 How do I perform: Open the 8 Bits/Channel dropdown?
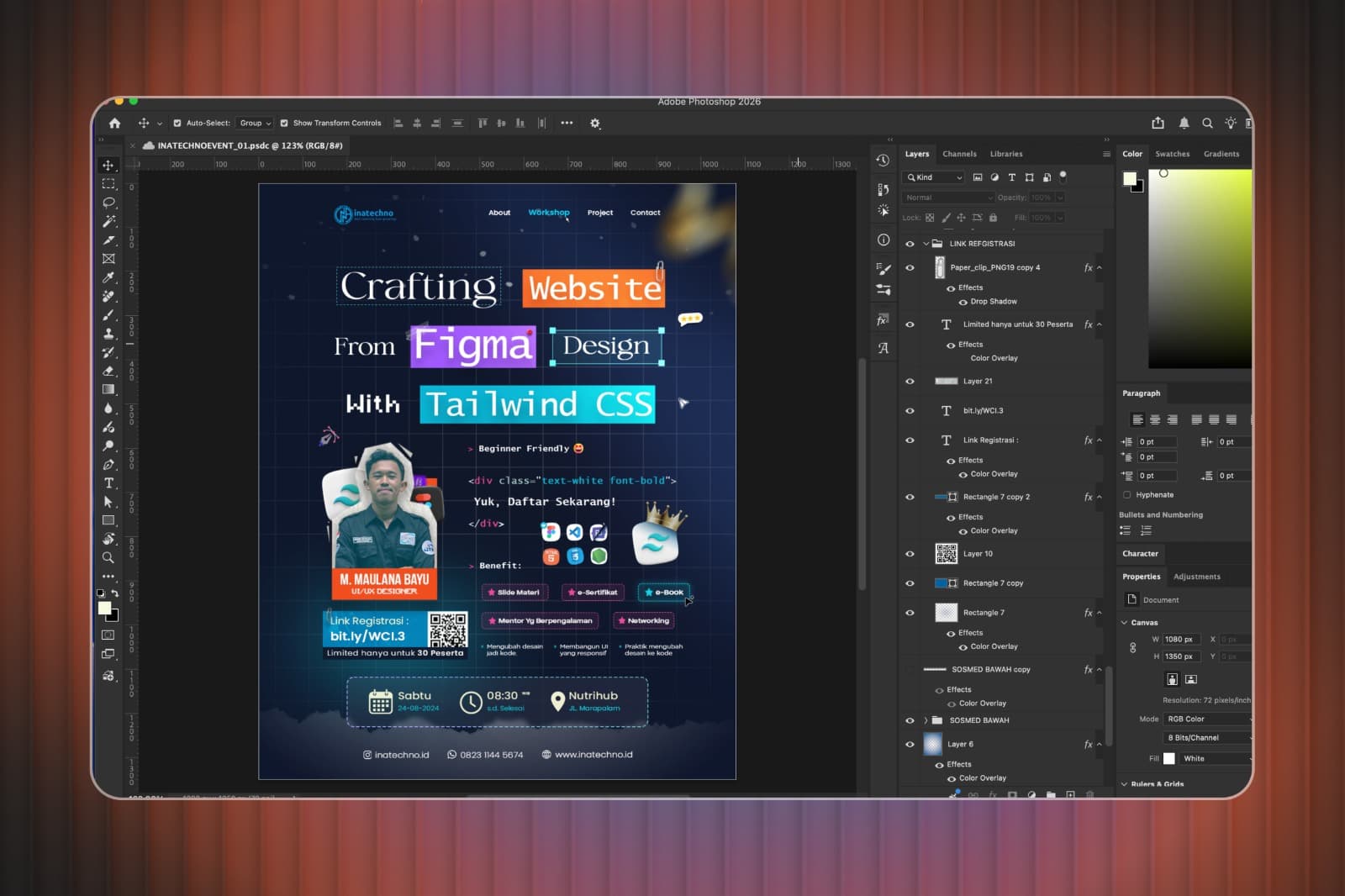coord(1208,738)
